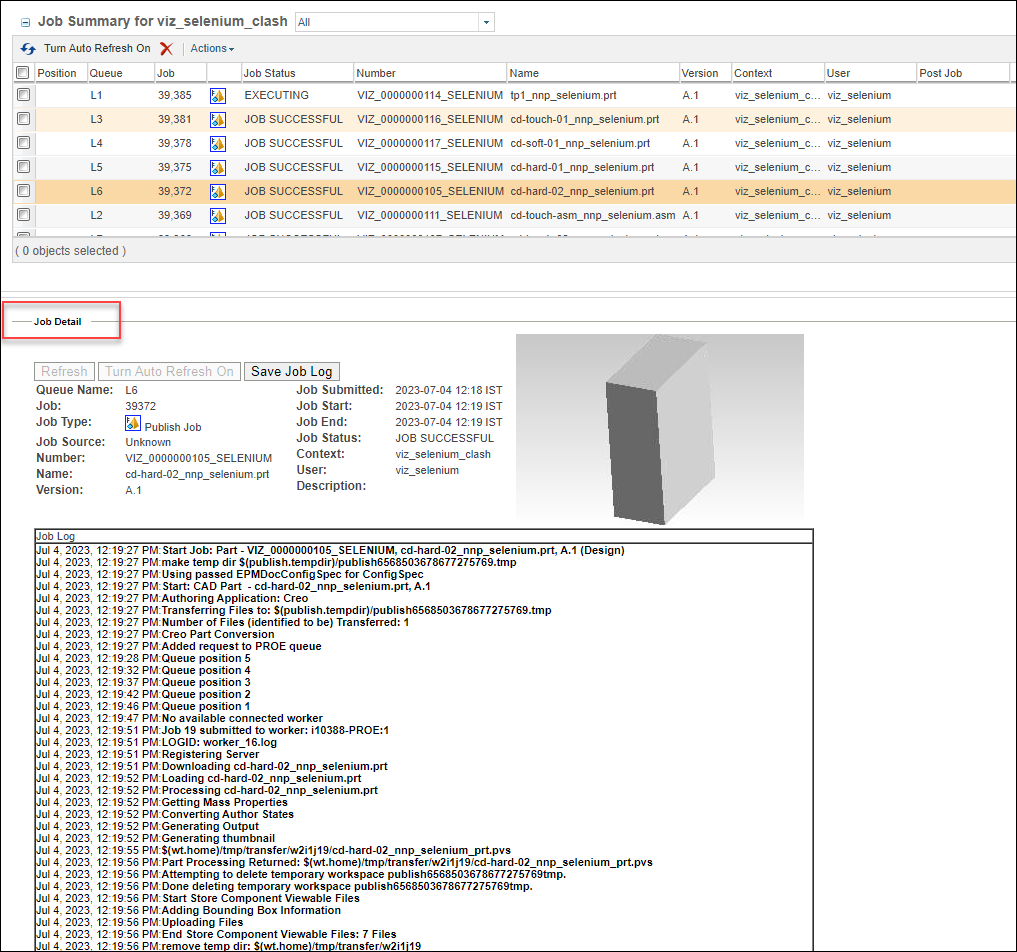Sort by Post Job column header

click(x=940, y=73)
